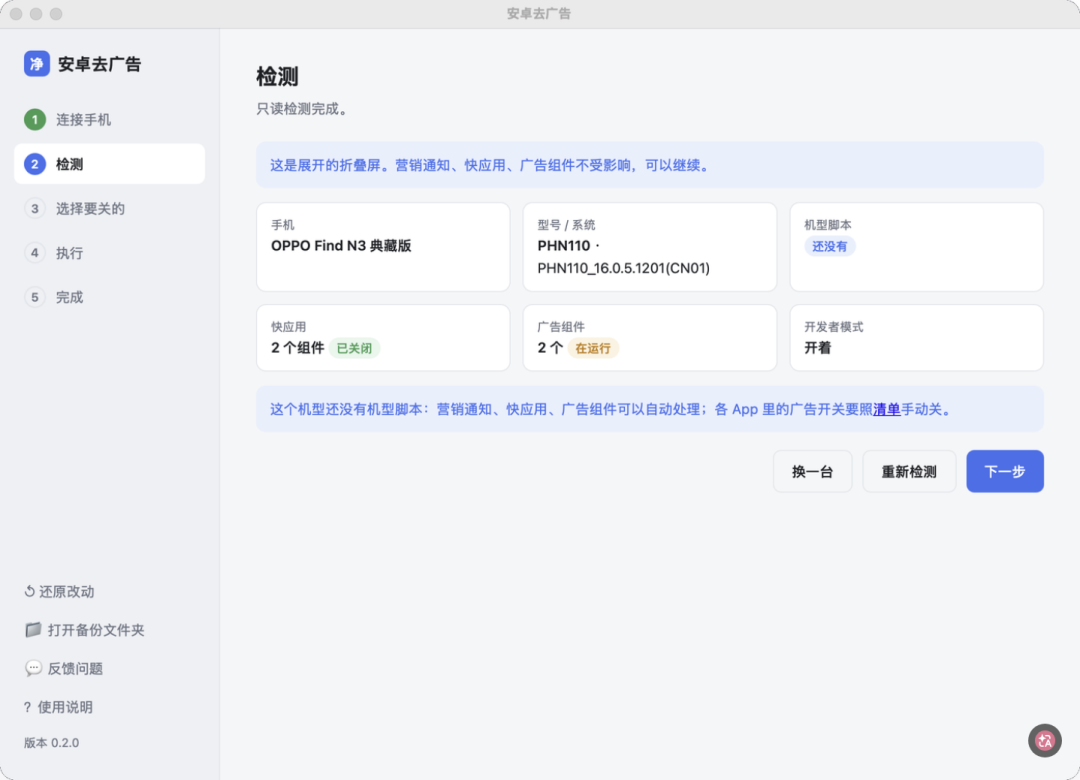Click the folder icon by 打开备份文件夹
This screenshot has height=780, width=1080.
32,629
